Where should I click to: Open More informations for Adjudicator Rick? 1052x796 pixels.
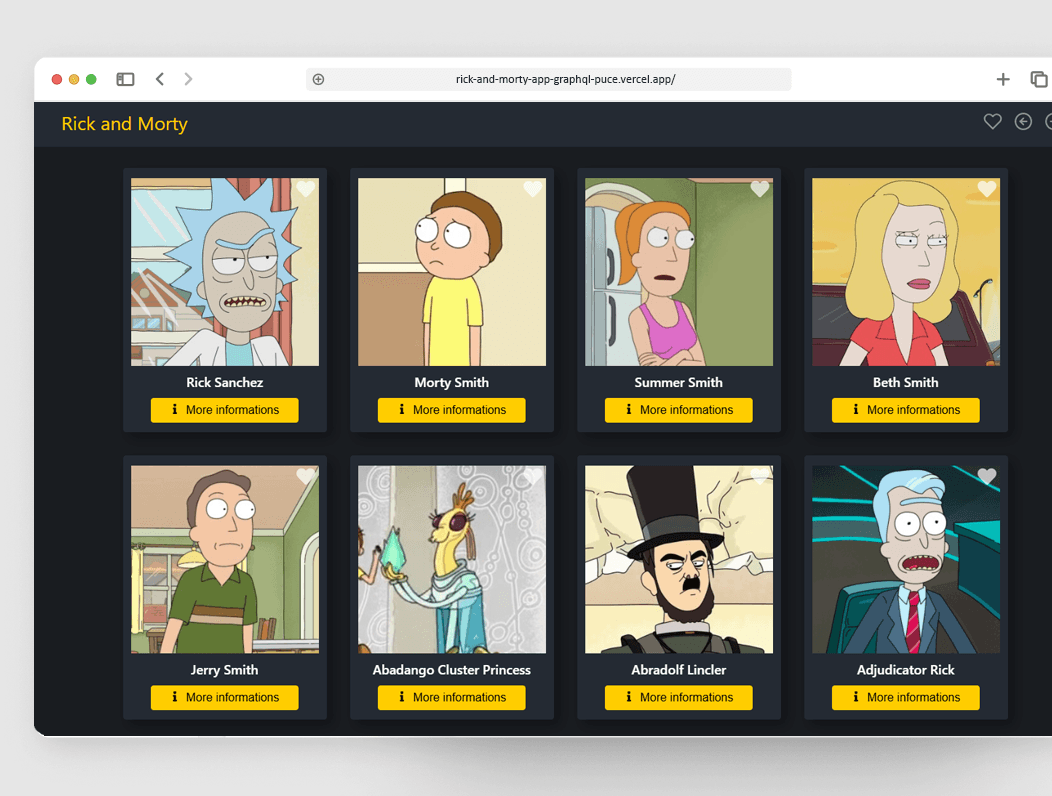(x=906, y=697)
